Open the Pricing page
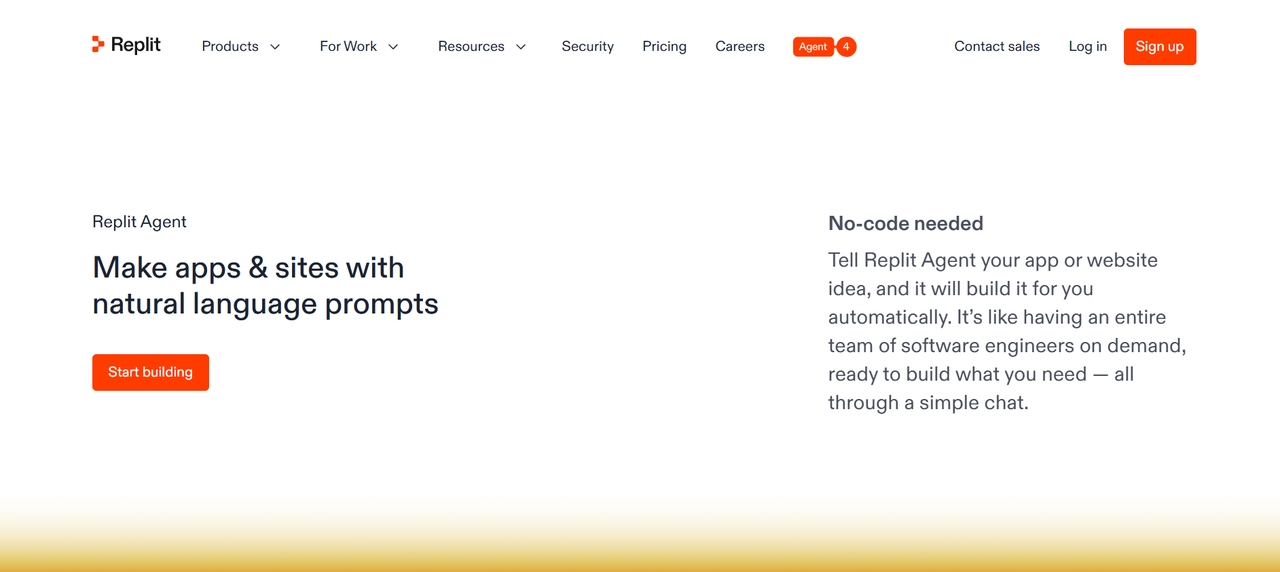This screenshot has width=1280, height=572. pos(665,46)
